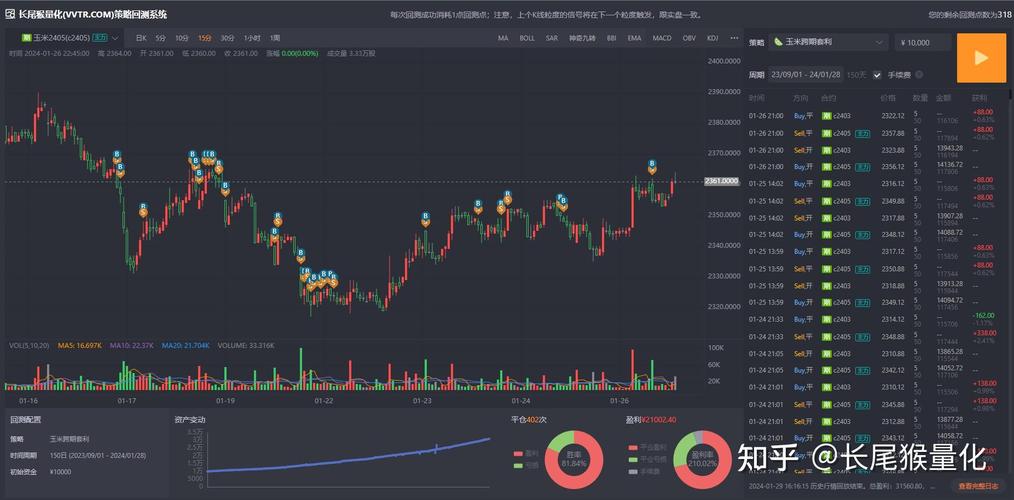Toggle the 手续费 commission checkbox
Viewport: 1014px width, 500px height.
tap(877, 75)
